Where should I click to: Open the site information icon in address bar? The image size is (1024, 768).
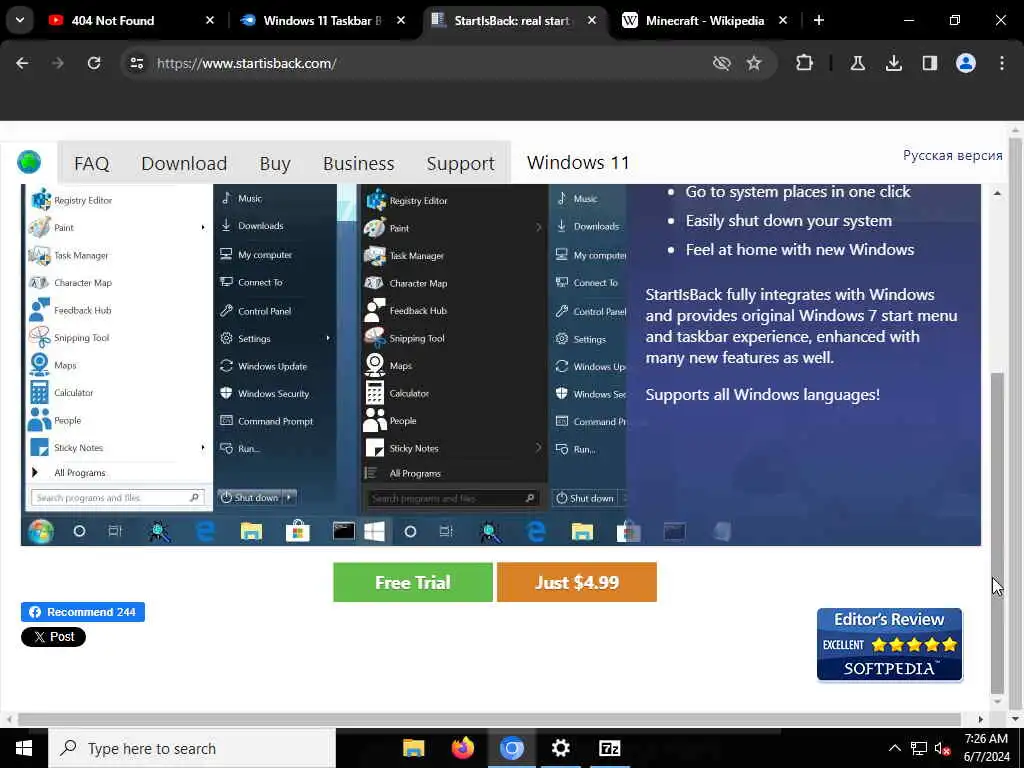(136, 63)
